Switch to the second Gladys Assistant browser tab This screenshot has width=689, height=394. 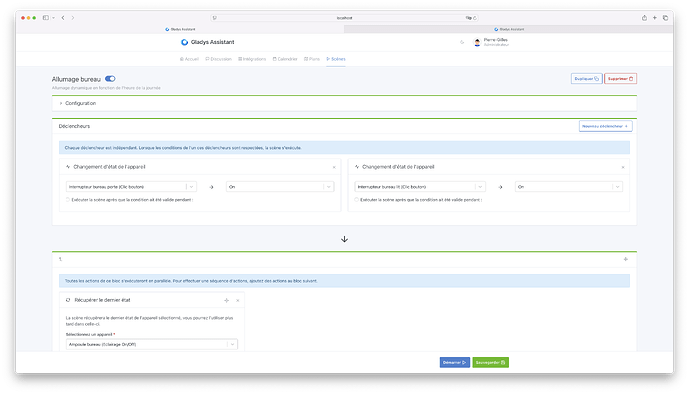(509, 29)
